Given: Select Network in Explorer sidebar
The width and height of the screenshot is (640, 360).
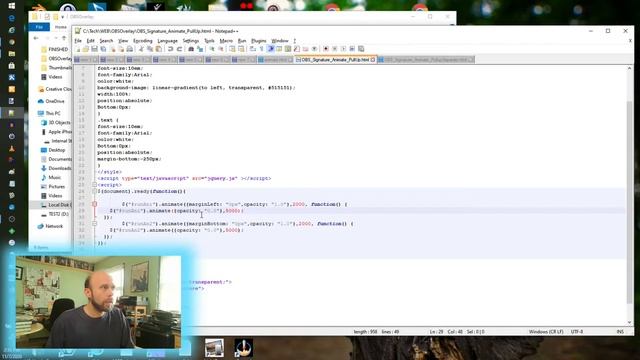Looking at the screenshot, I should click(51, 226).
